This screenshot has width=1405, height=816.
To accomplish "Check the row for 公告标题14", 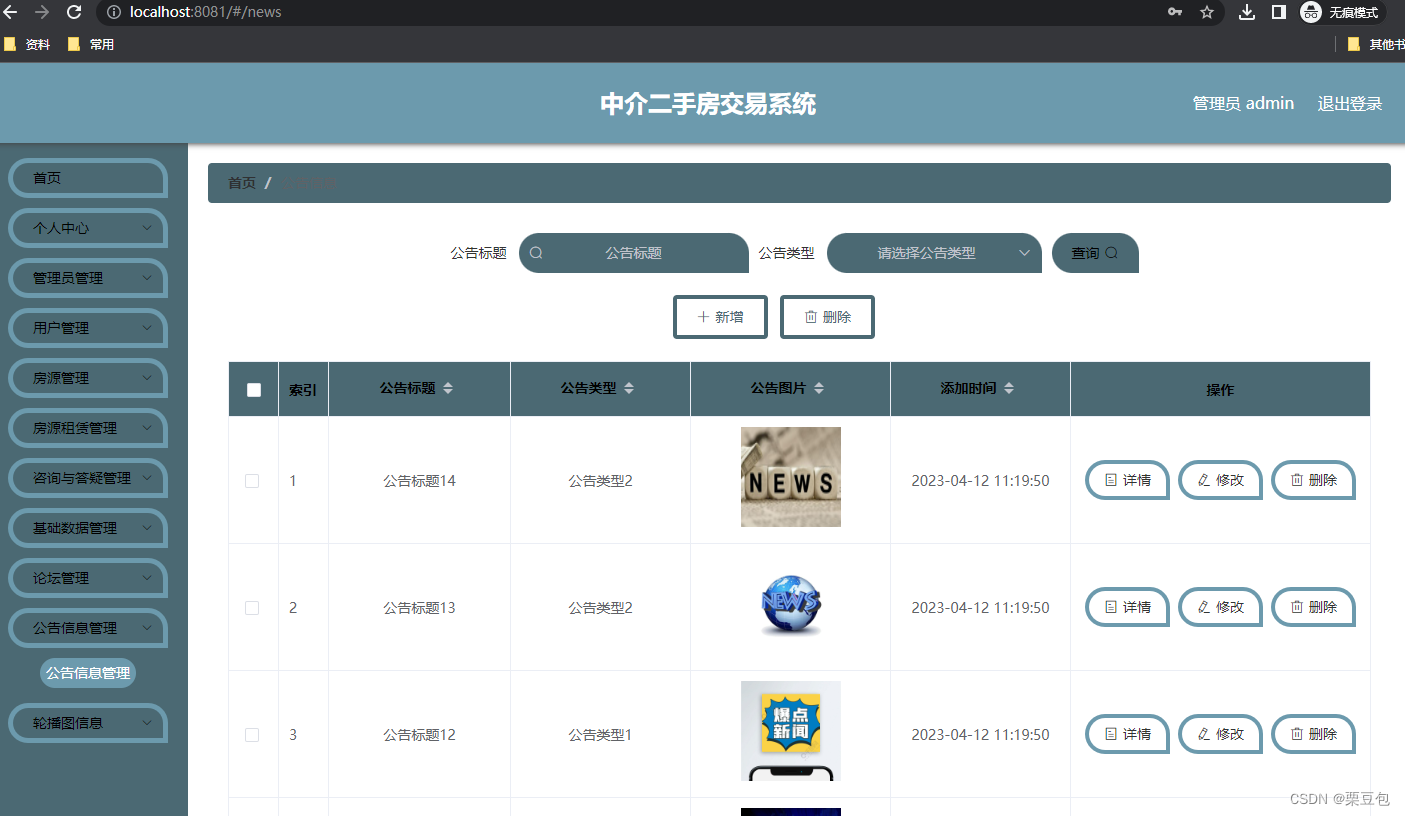I will coord(252,481).
